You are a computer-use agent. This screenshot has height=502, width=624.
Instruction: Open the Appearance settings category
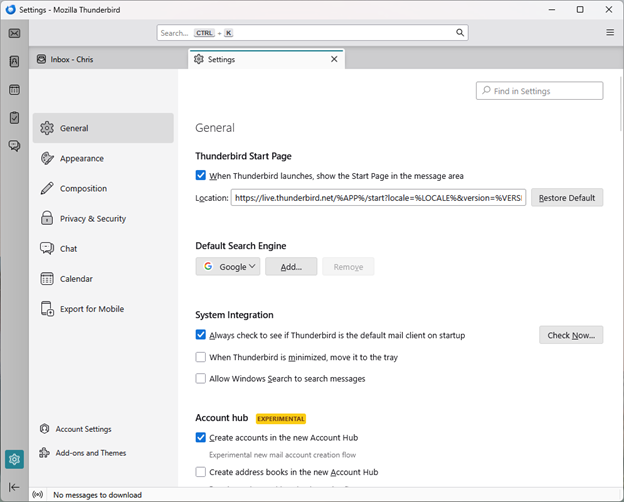pos(103,158)
